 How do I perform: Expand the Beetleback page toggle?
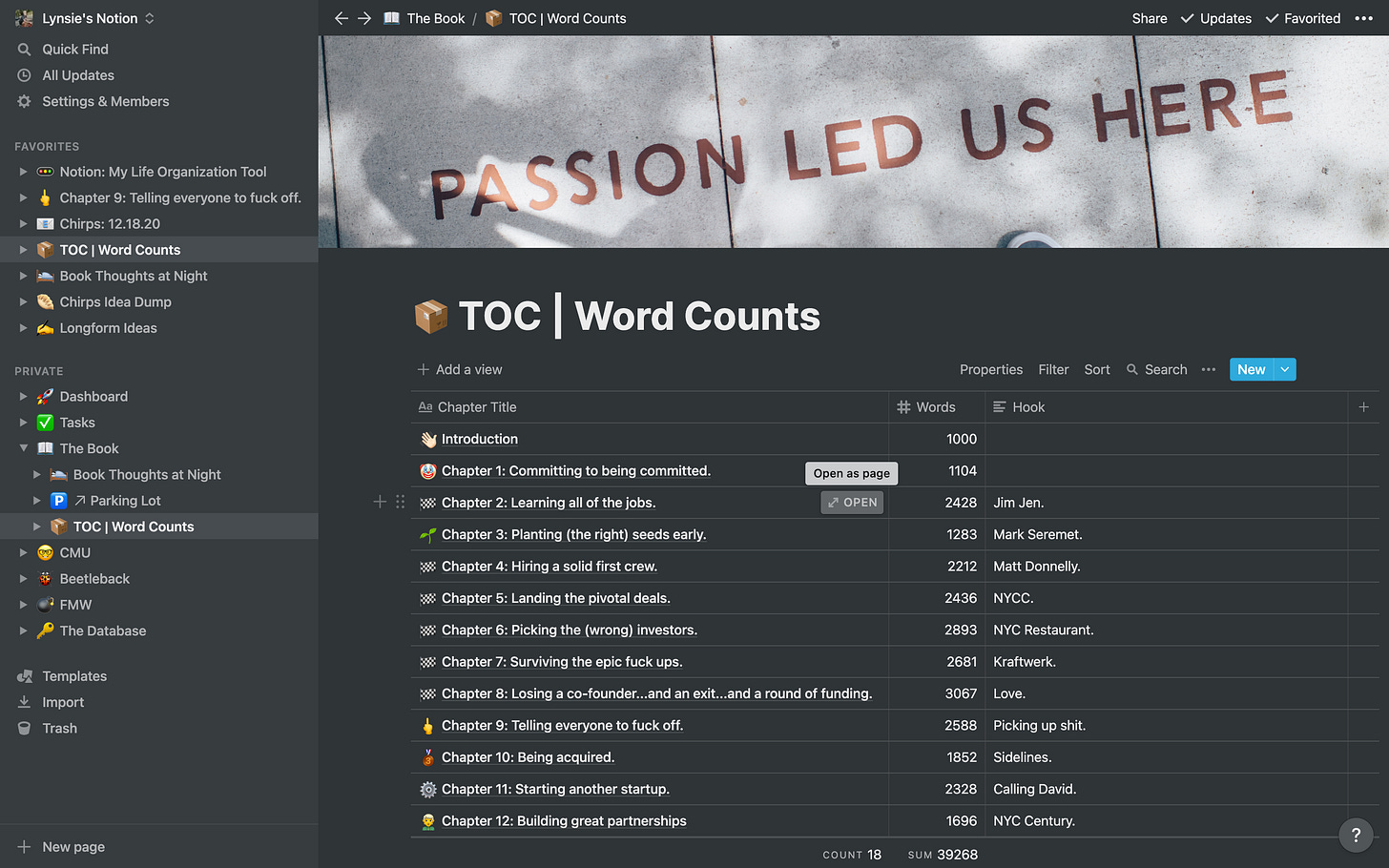pyautogui.click(x=24, y=579)
